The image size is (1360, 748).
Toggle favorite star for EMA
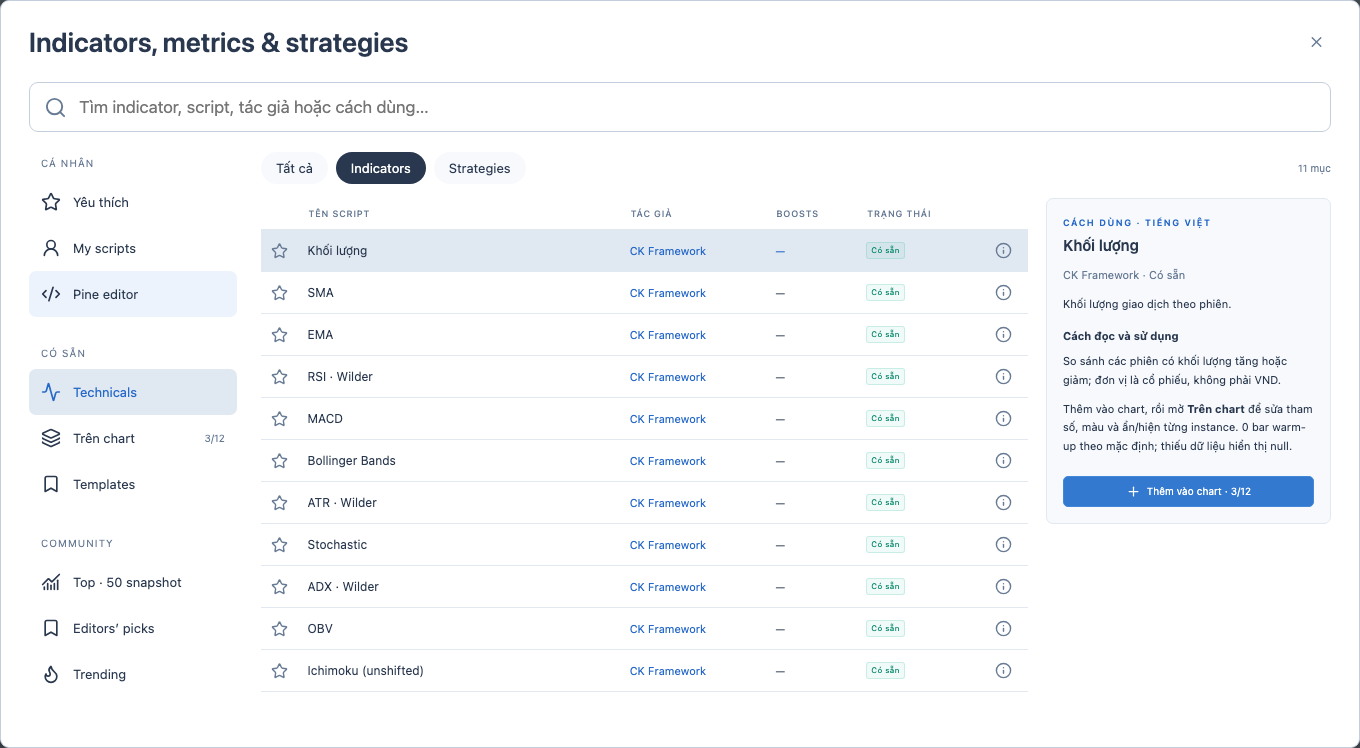tap(280, 335)
